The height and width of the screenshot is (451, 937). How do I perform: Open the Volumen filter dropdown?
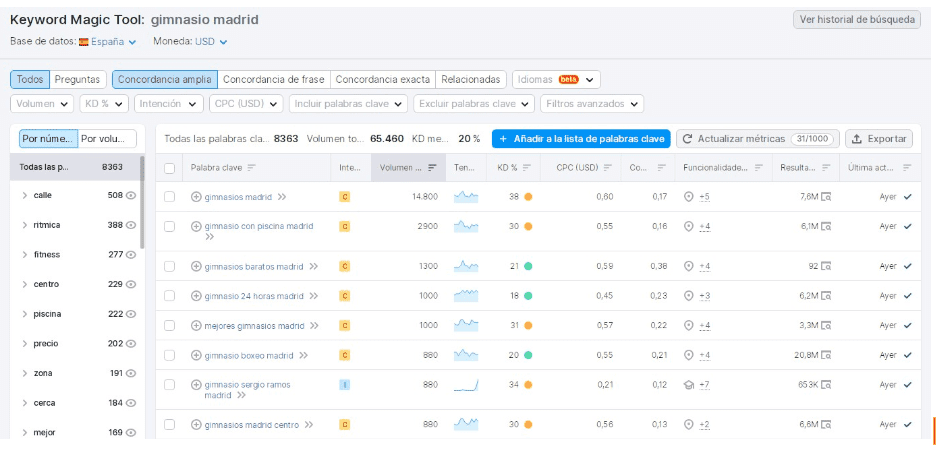pyautogui.click(x=42, y=104)
